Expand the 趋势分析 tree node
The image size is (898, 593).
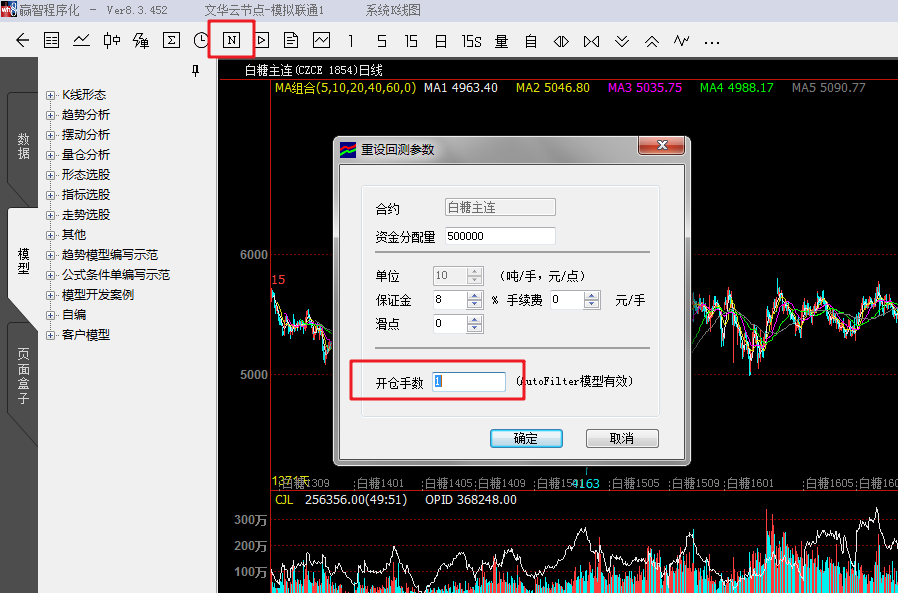pos(51,115)
